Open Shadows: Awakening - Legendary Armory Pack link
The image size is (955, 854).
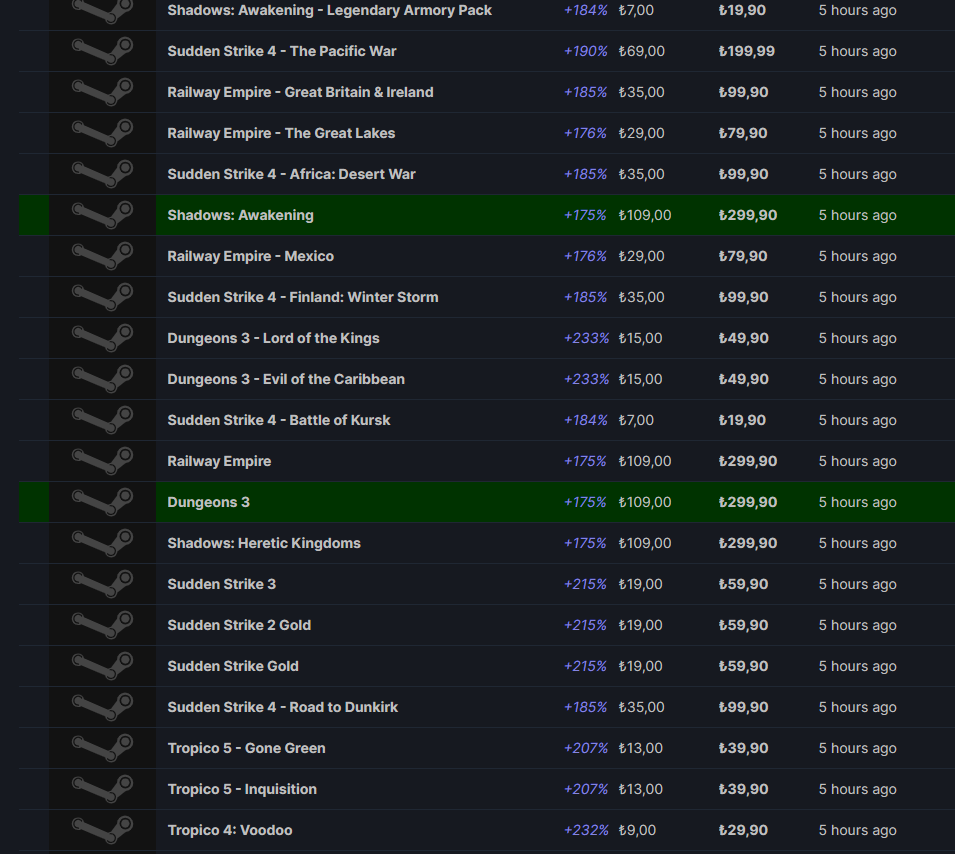[329, 10]
